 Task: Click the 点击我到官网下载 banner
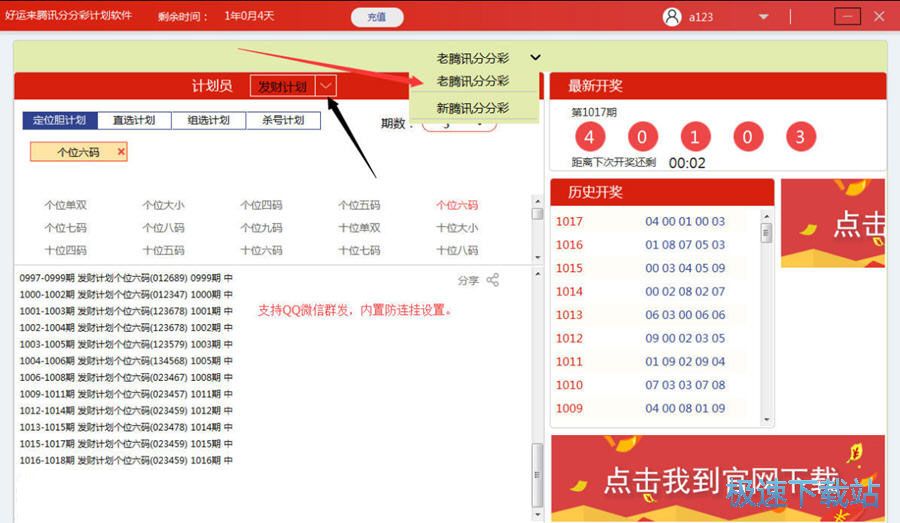pyautogui.click(x=718, y=478)
